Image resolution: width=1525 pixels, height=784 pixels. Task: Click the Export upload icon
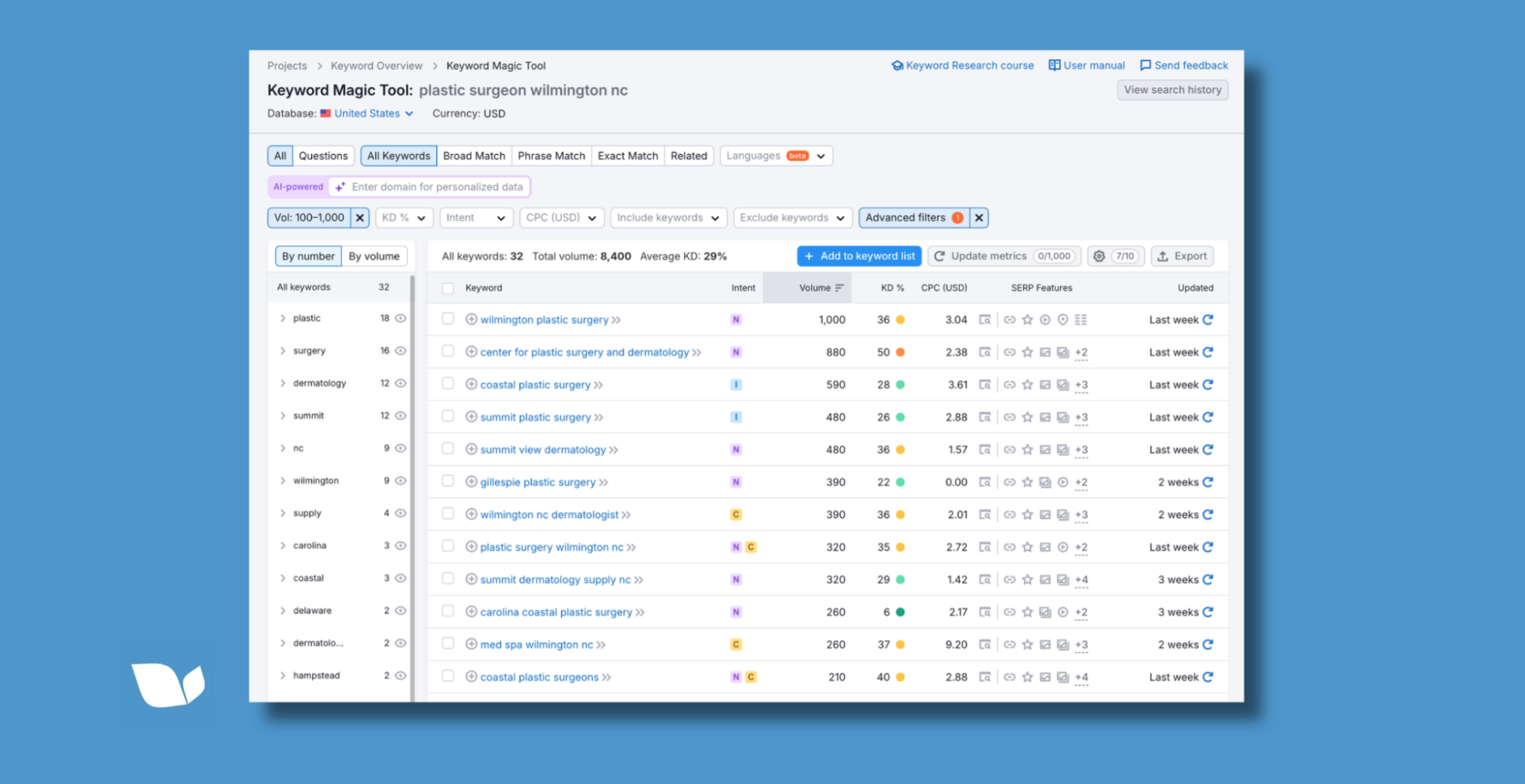point(1163,256)
